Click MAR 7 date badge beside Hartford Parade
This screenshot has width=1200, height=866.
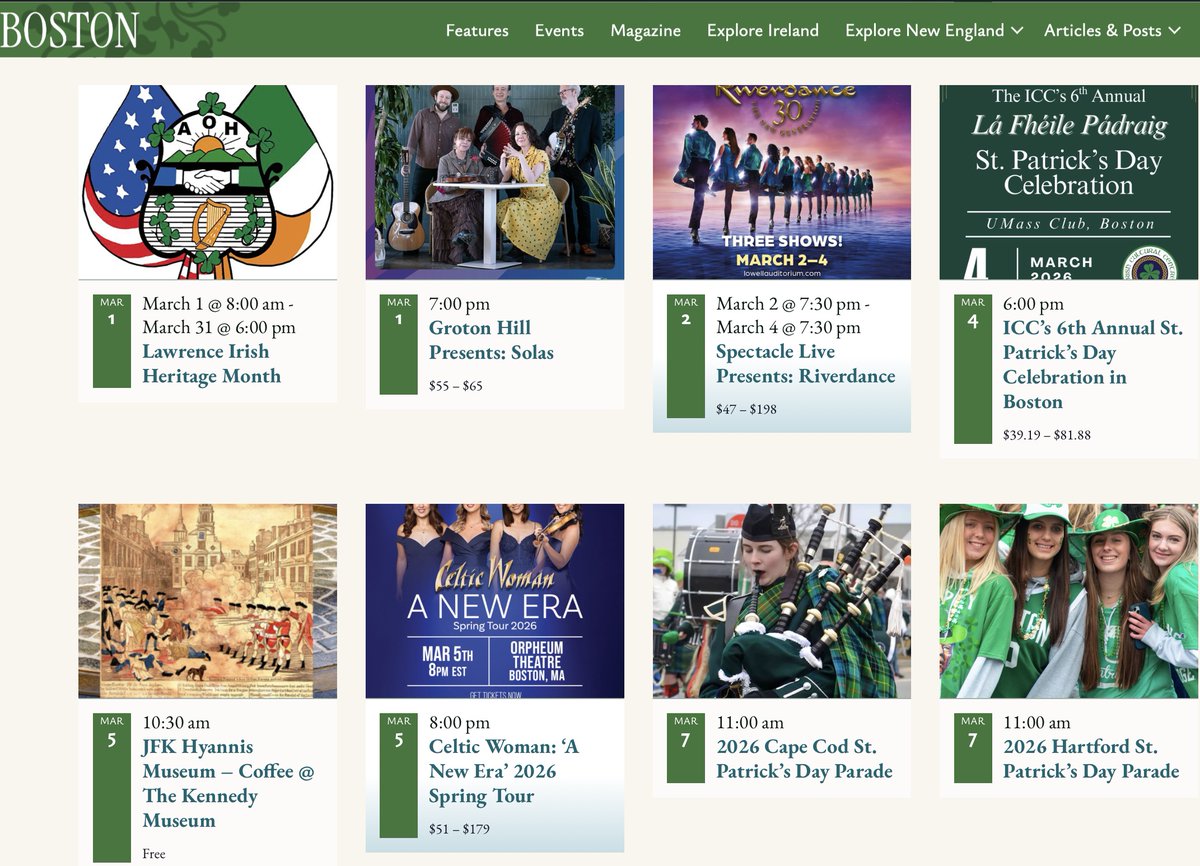pos(973,748)
